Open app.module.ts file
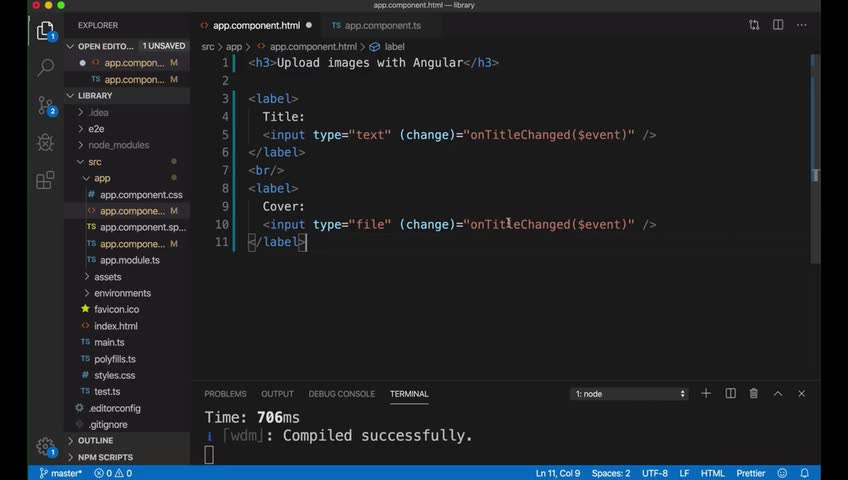Image resolution: width=848 pixels, height=480 pixels. point(129,260)
